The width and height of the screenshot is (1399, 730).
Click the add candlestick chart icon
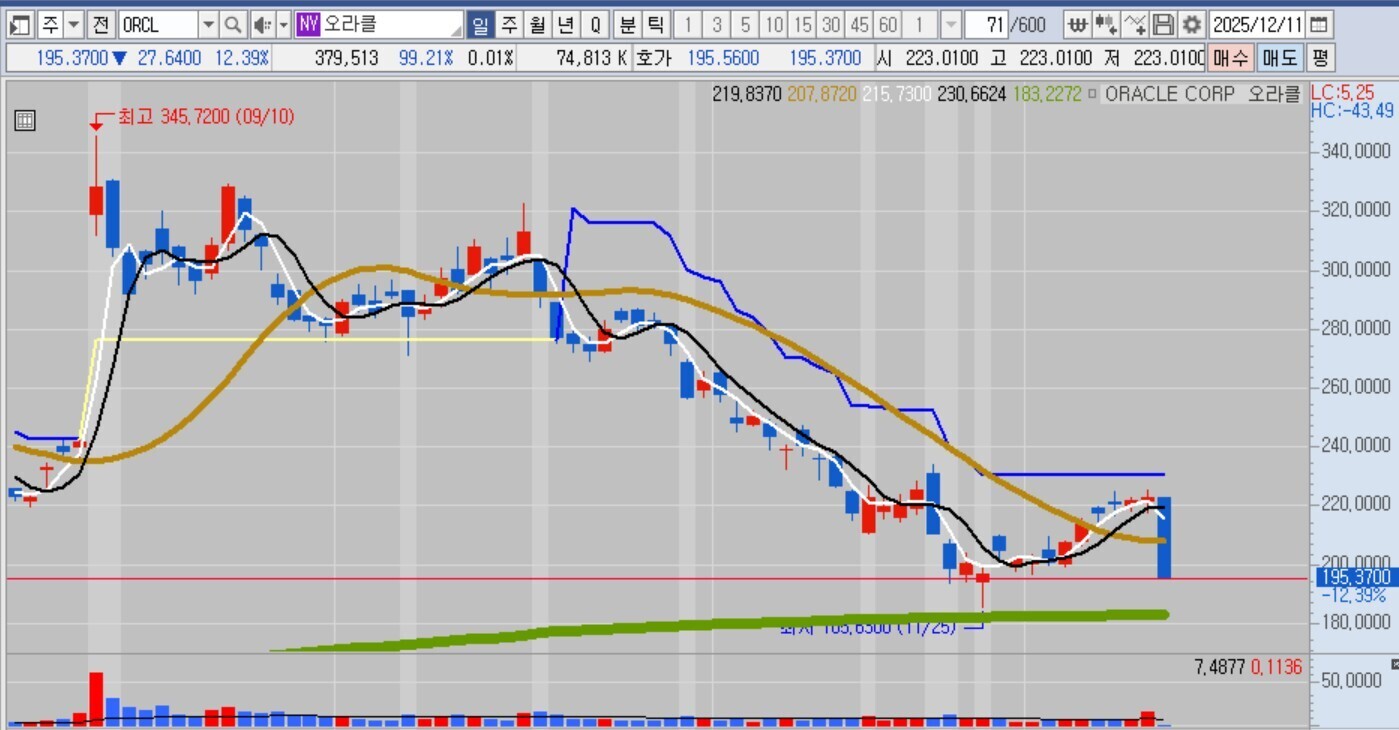(1106, 24)
